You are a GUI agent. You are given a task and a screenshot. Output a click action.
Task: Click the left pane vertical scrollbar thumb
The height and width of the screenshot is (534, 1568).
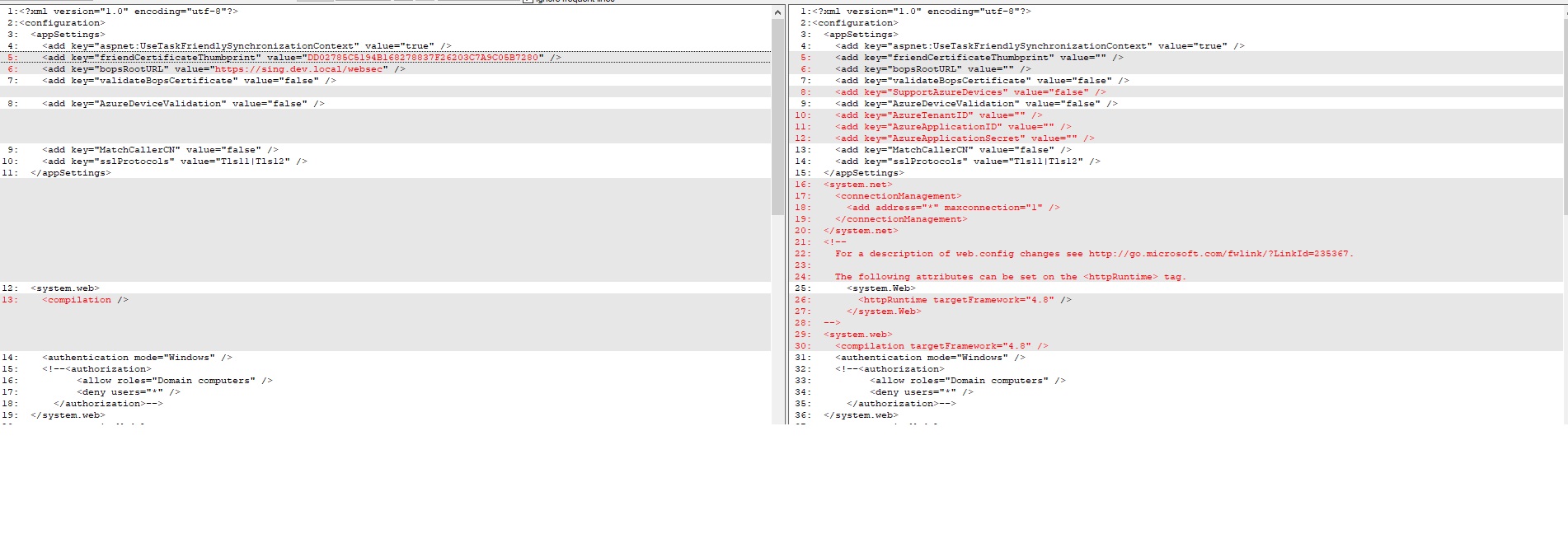coord(777,115)
